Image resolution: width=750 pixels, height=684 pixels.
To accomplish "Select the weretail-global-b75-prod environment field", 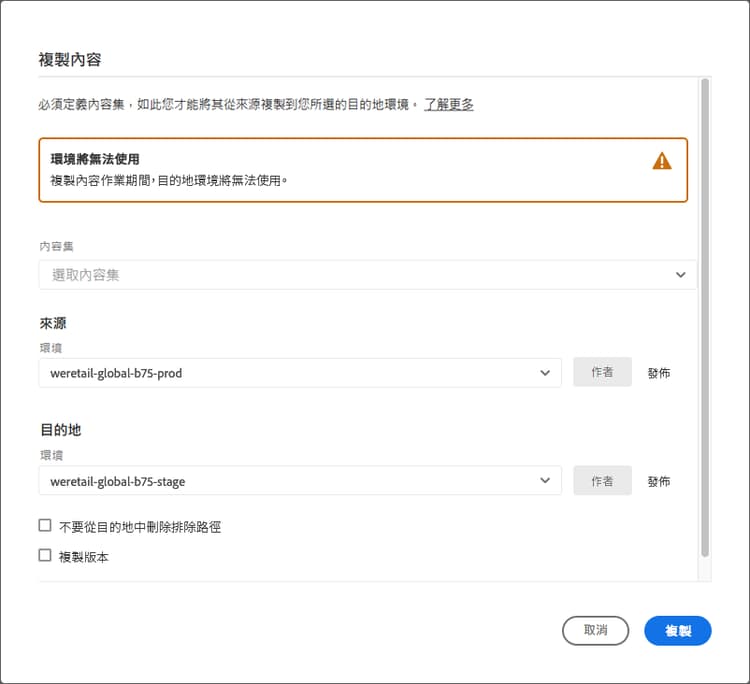I will [x=290, y=373].
